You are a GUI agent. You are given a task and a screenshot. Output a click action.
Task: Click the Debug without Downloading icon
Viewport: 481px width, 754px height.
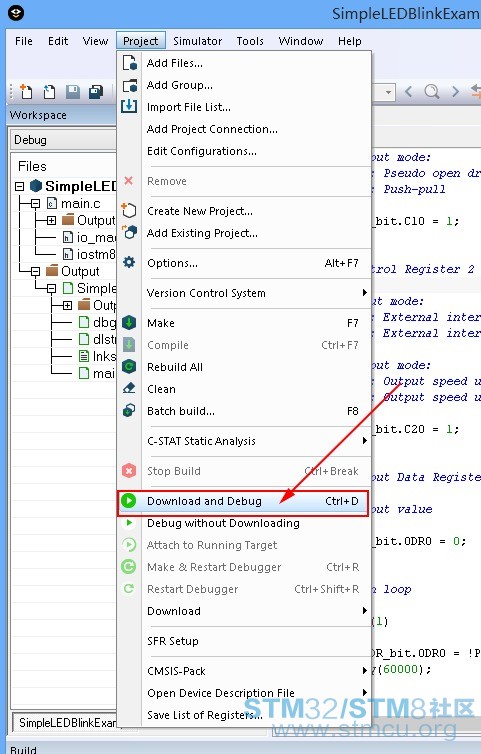click(x=128, y=523)
